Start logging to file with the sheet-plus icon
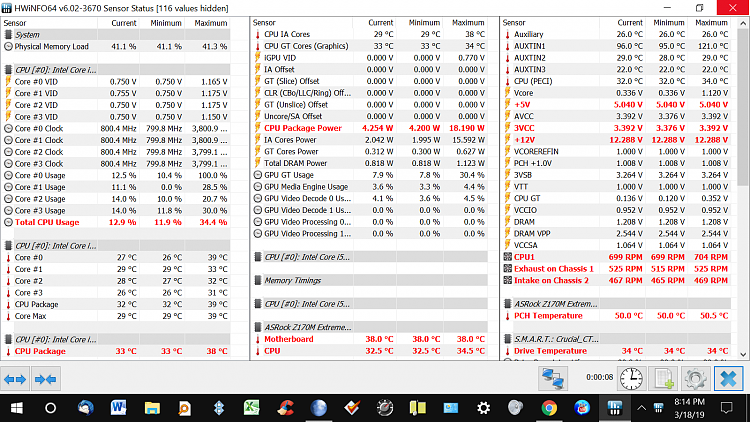The height and width of the screenshot is (422, 750). [x=664, y=378]
